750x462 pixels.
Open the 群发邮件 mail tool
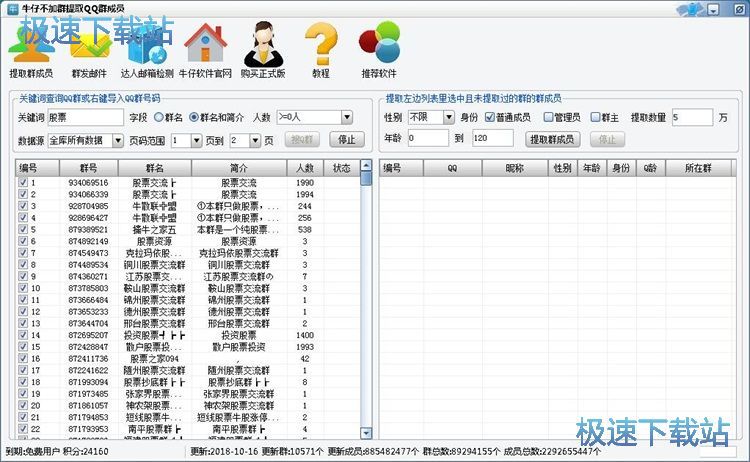coord(89,50)
